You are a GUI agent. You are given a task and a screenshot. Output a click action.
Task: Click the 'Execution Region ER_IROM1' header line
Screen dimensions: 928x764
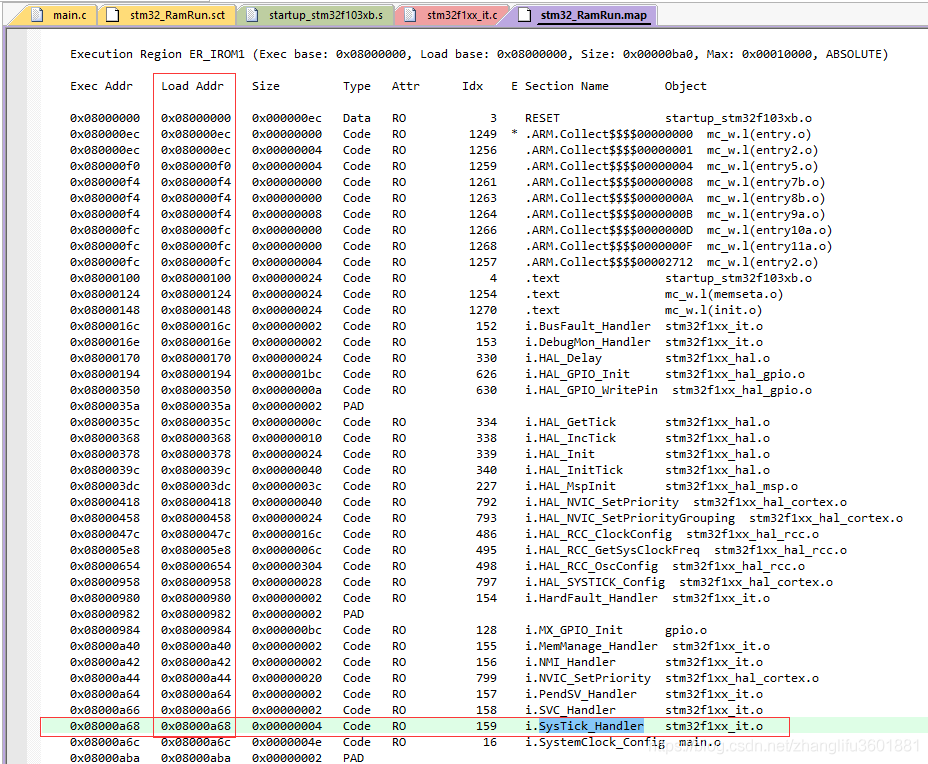479,54
